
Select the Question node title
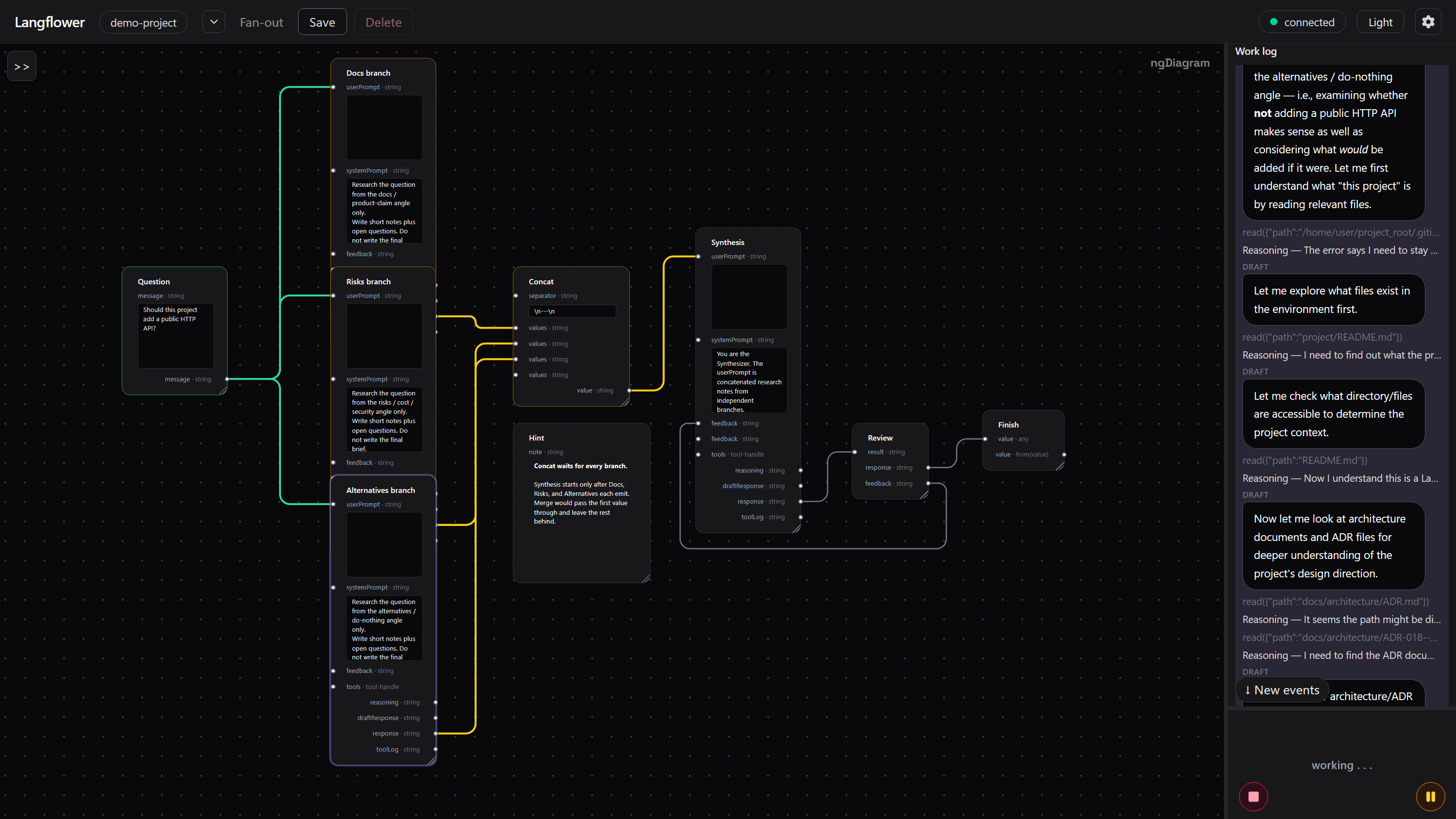(154, 281)
